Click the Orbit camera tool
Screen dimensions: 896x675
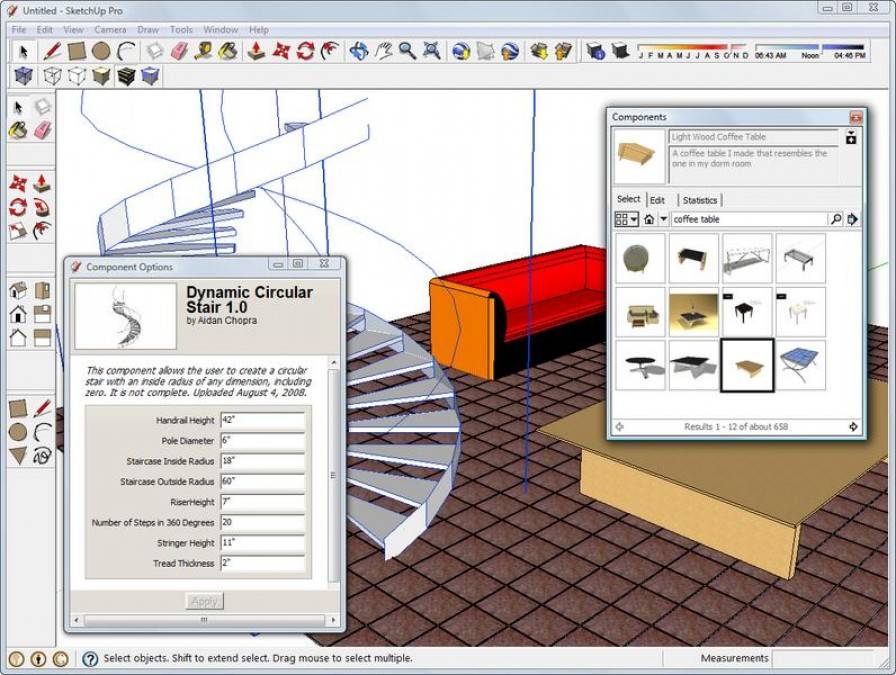[x=358, y=50]
